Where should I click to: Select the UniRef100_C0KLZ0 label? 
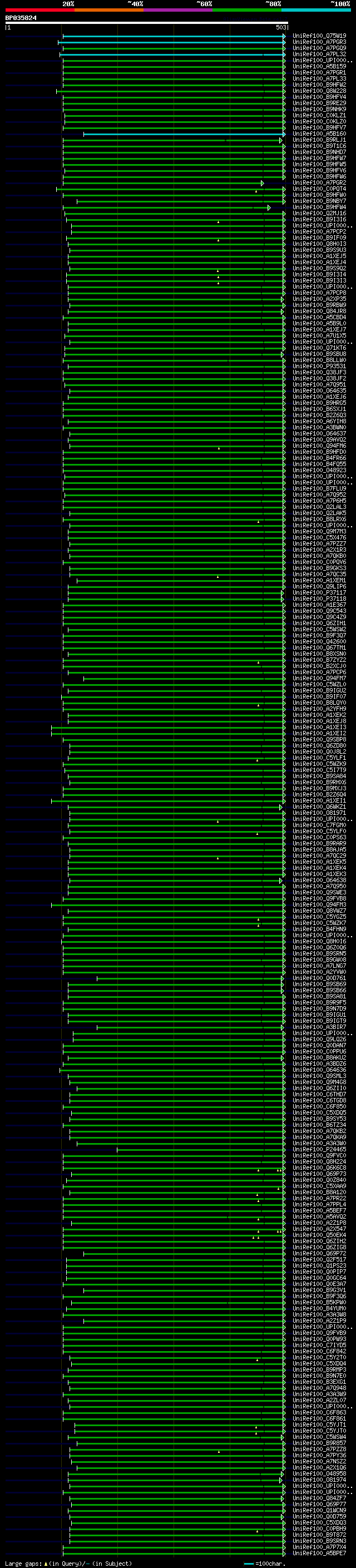coord(319,121)
